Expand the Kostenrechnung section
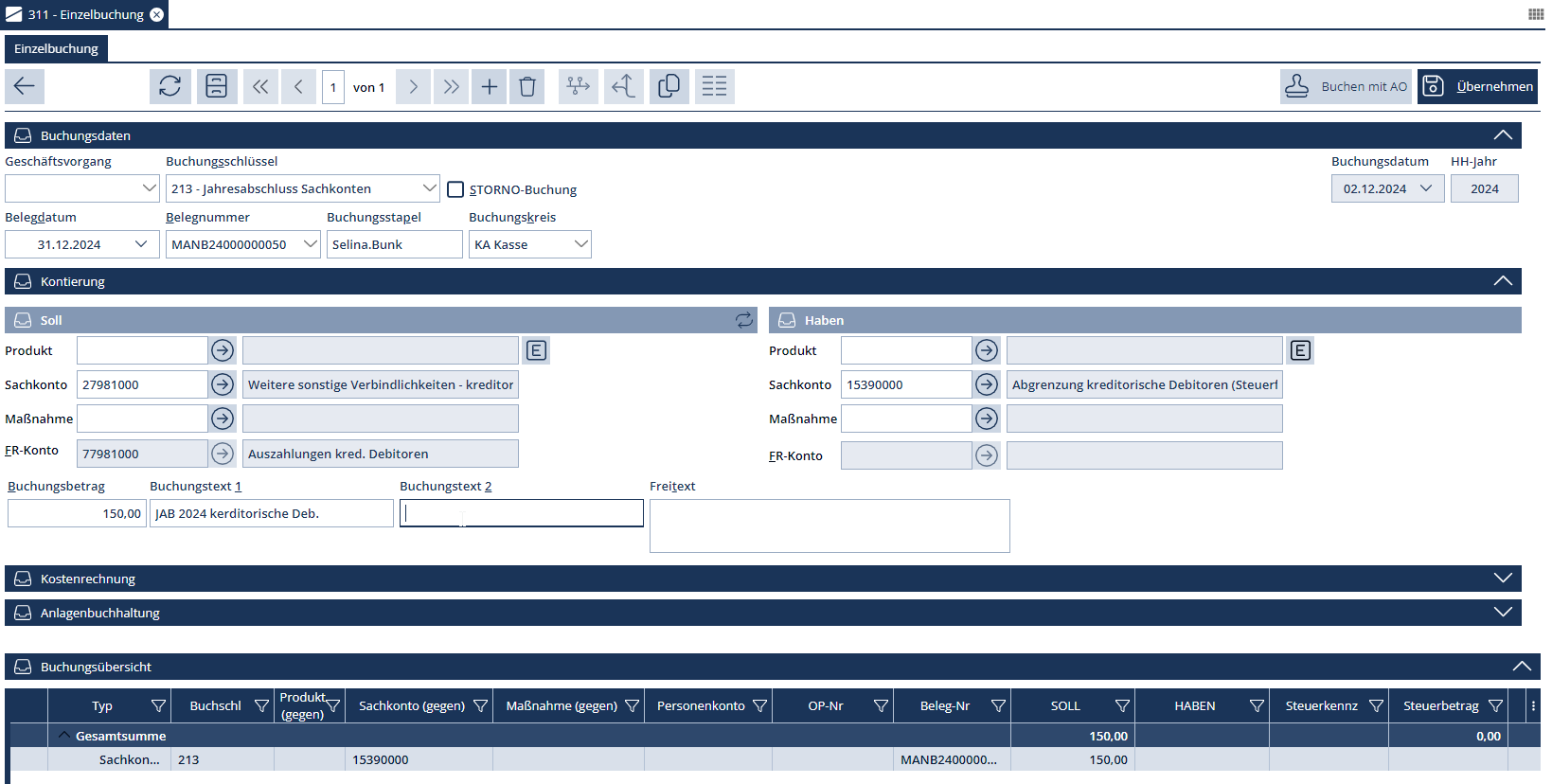The width and height of the screenshot is (1552, 784). (1502, 579)
